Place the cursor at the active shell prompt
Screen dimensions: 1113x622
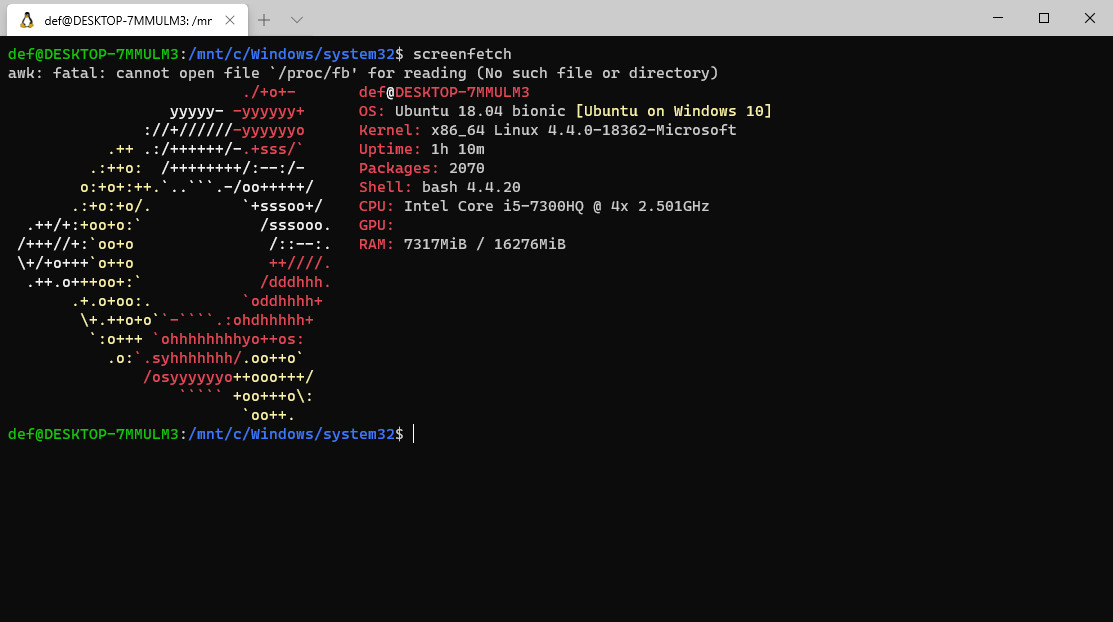coord(413,433)
